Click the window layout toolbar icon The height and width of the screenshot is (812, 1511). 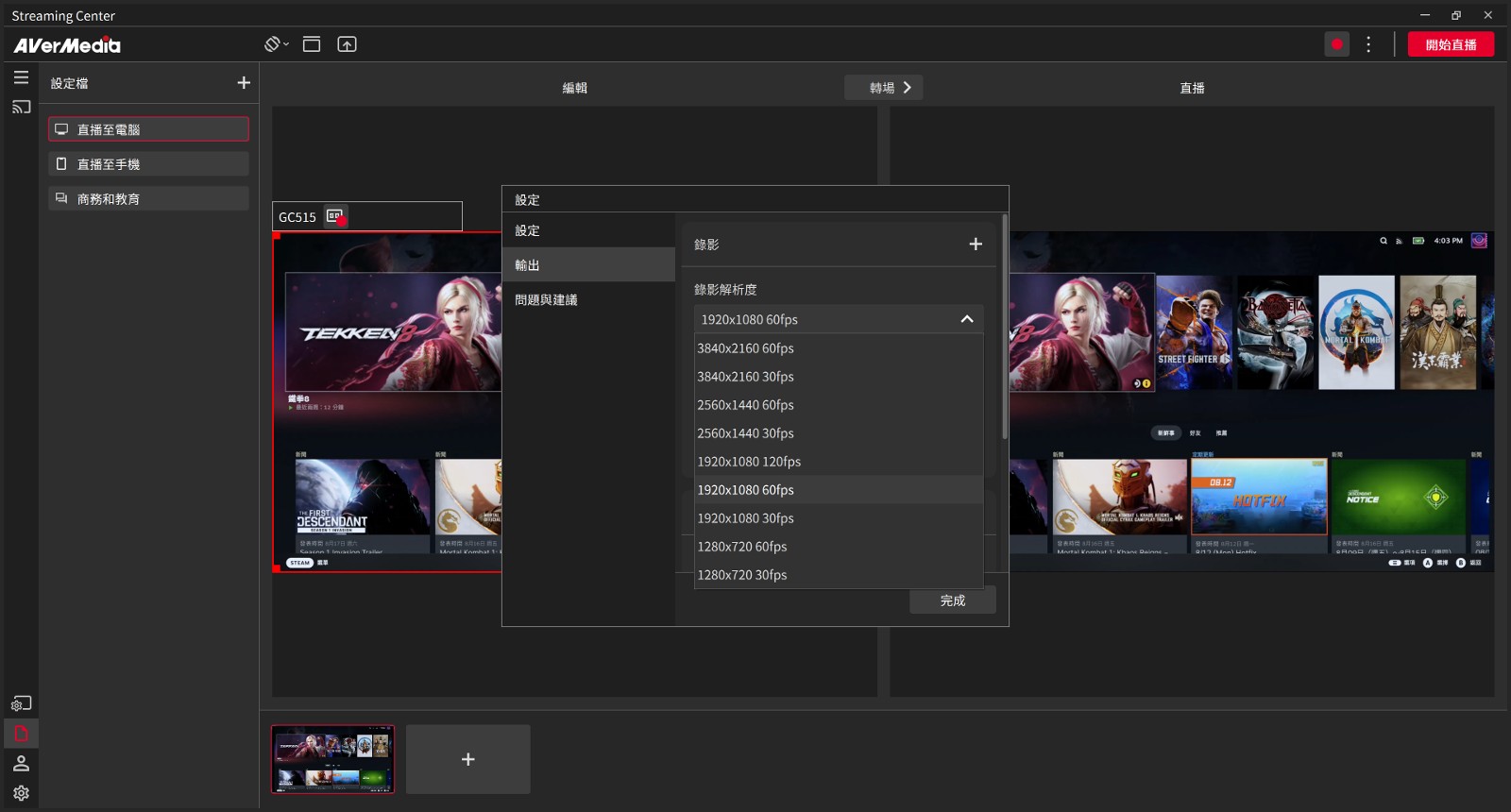click(x=312, y=44)
